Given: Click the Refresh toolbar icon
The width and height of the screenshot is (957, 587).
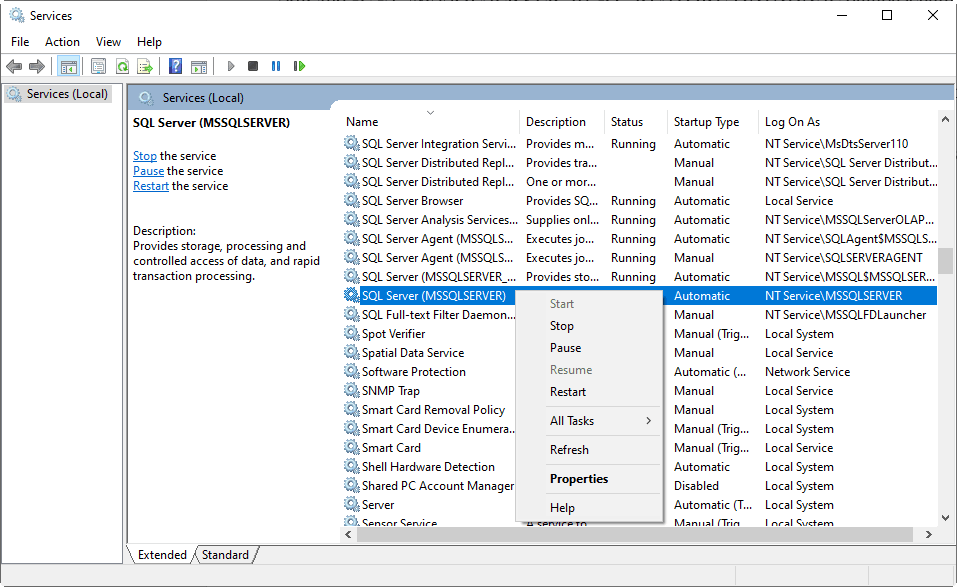Looking at the screenshot, I should click(x=122, y=66).
